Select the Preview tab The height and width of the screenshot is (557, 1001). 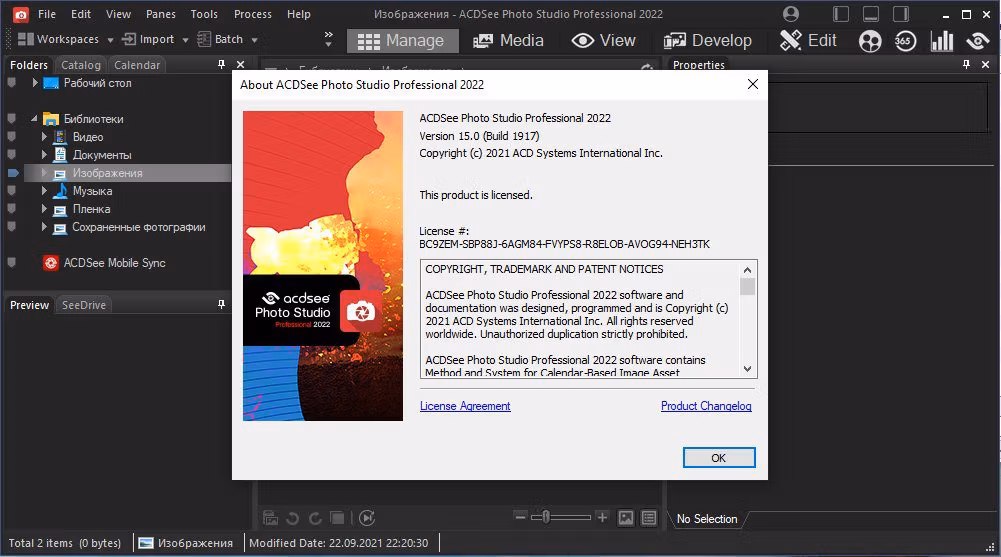point(29,305)
